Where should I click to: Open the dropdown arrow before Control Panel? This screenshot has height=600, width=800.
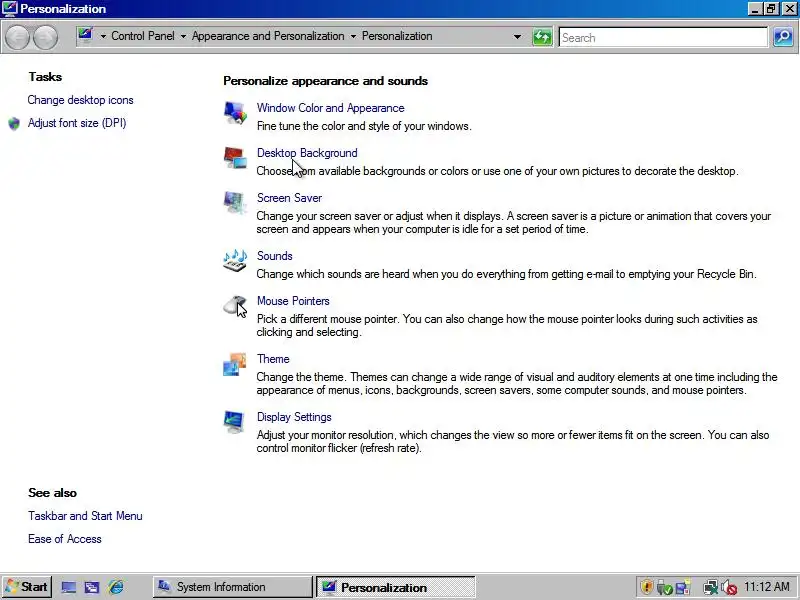[x=103, y=37]
